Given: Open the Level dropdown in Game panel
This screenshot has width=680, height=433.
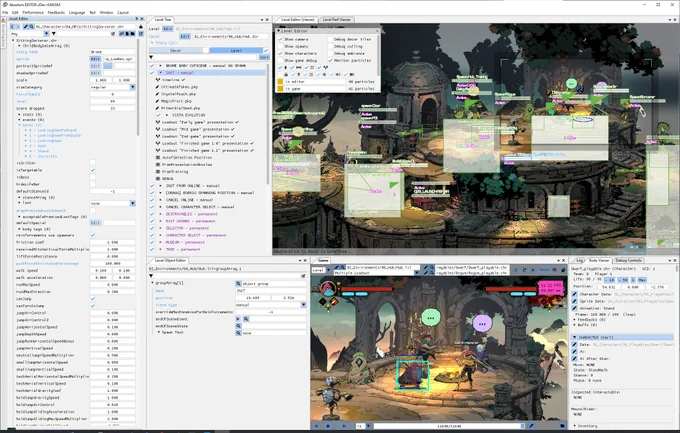Looking at the screenshot, I should pos(329,270).
